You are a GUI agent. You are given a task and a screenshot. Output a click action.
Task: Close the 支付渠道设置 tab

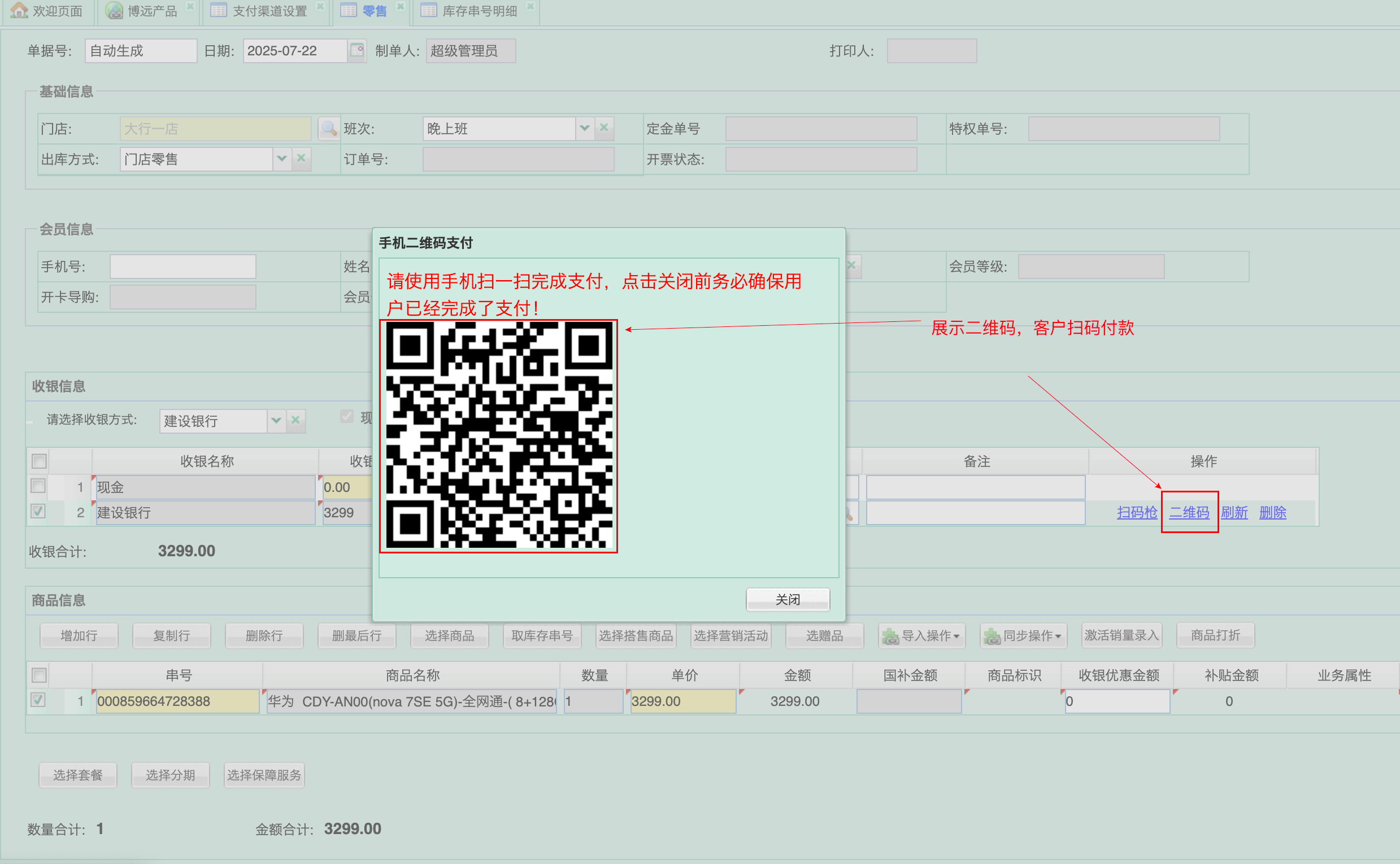click(320, 6)
